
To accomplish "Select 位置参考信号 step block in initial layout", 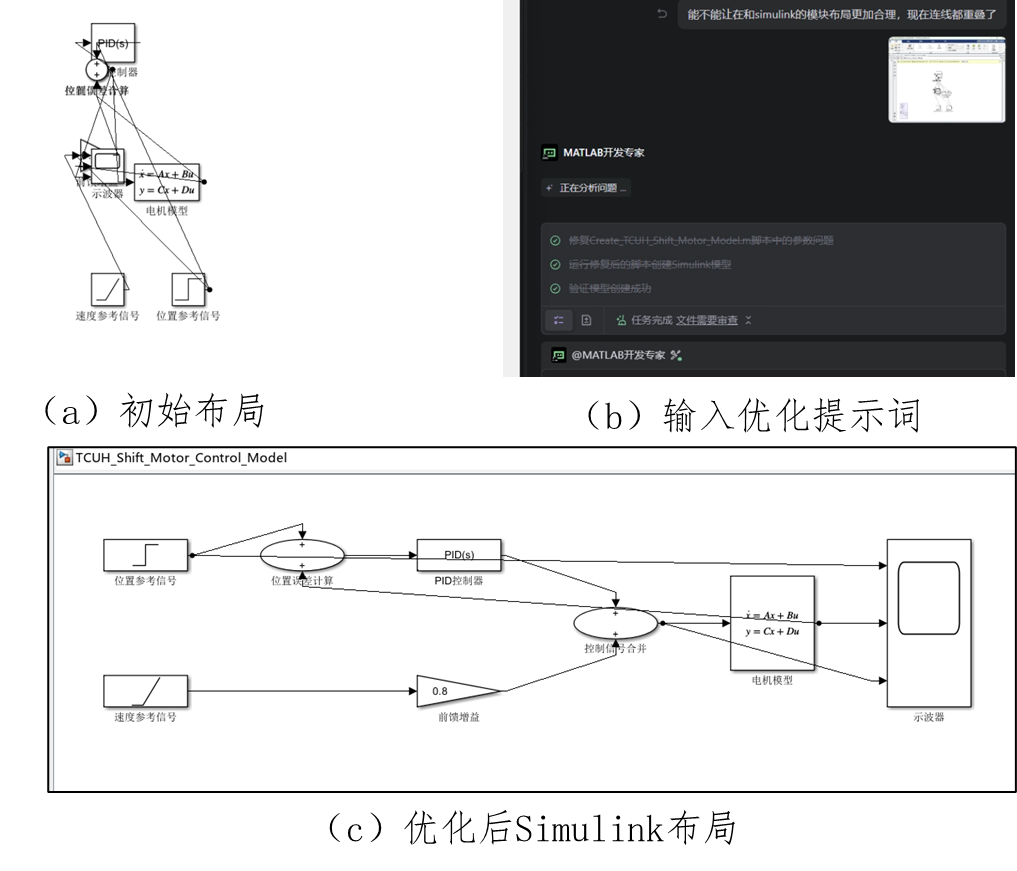I will (x=188, y=289).
